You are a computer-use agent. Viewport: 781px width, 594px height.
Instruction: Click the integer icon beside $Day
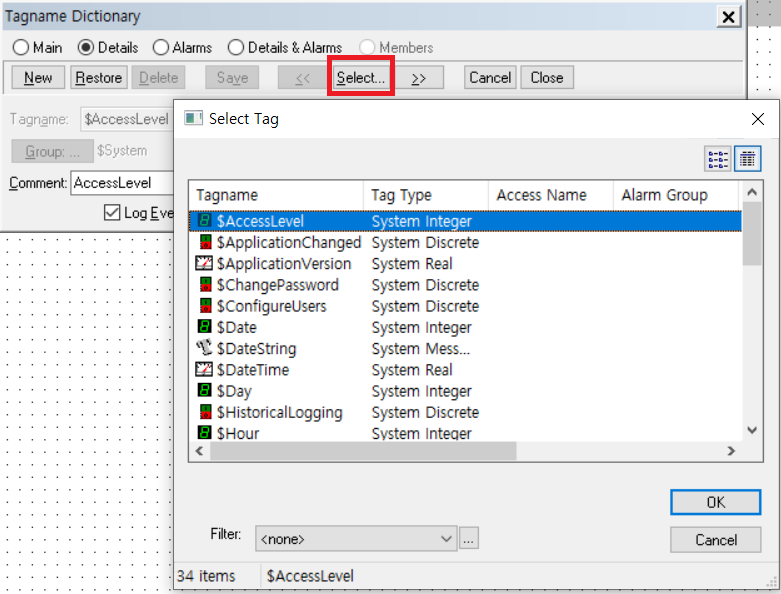point(205,390)
